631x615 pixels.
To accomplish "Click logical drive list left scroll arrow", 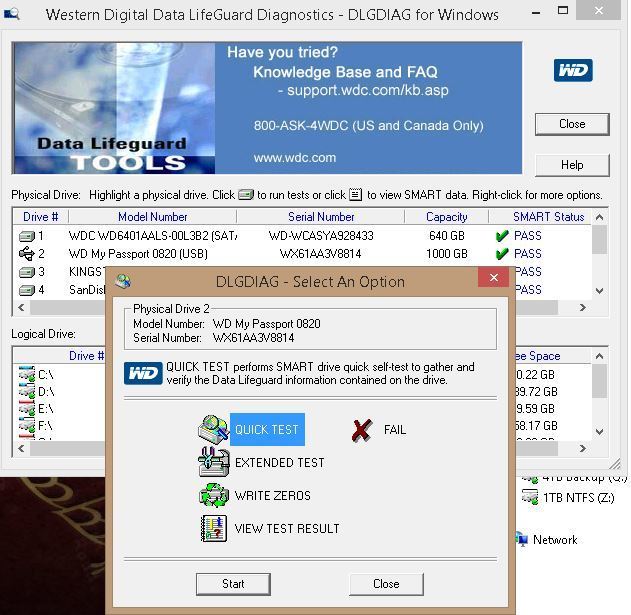I will tap(21, 448).
